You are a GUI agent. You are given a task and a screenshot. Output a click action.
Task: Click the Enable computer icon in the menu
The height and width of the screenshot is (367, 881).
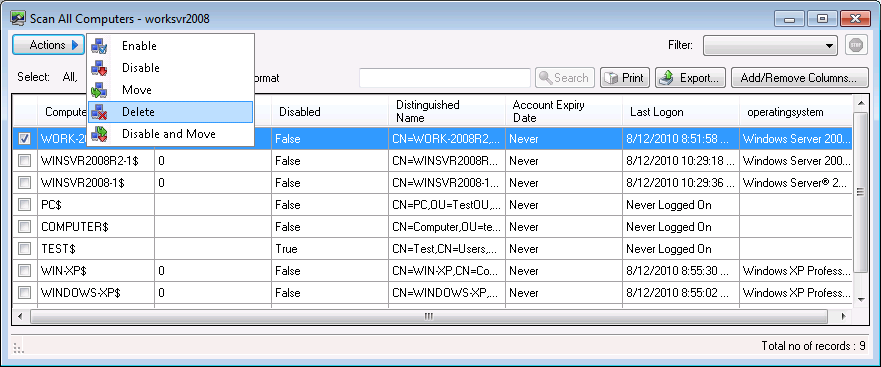(99, 46)
